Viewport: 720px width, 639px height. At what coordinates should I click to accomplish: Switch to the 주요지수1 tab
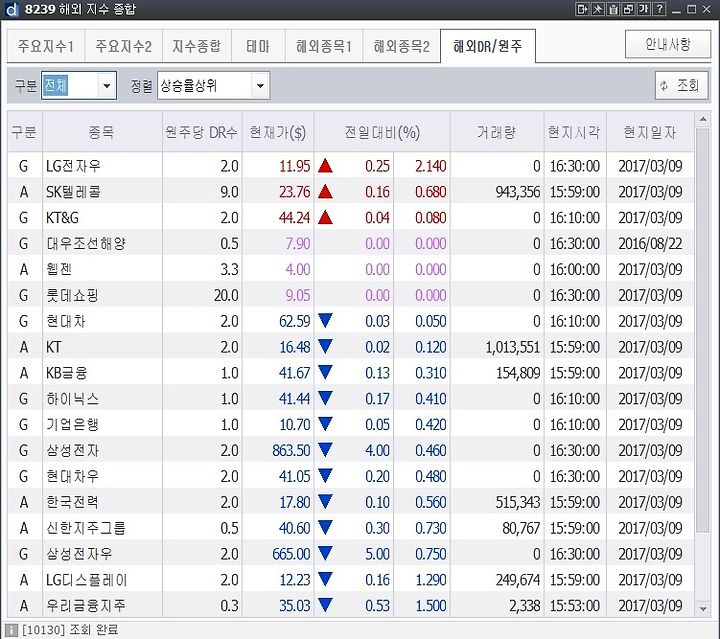[45, 46]
